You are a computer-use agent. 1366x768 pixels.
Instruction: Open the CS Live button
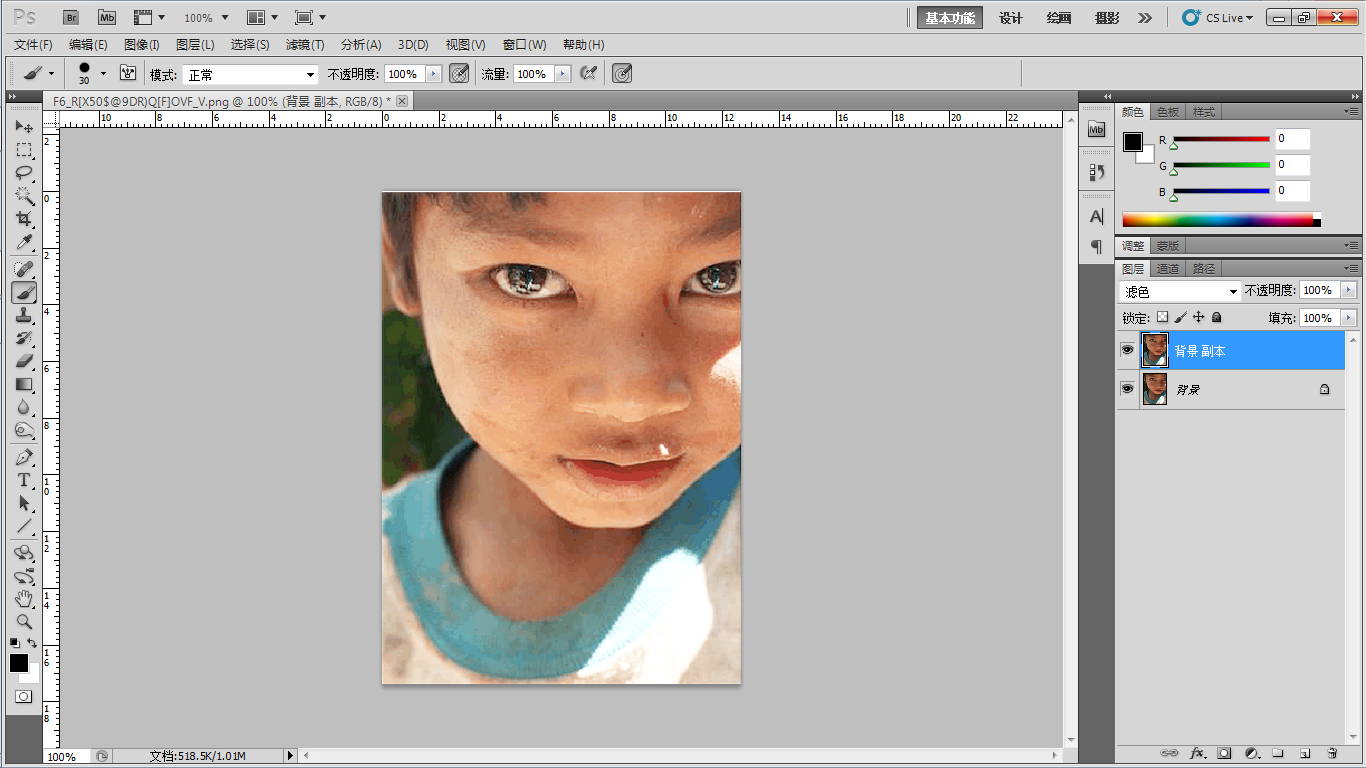[1218, 18]
